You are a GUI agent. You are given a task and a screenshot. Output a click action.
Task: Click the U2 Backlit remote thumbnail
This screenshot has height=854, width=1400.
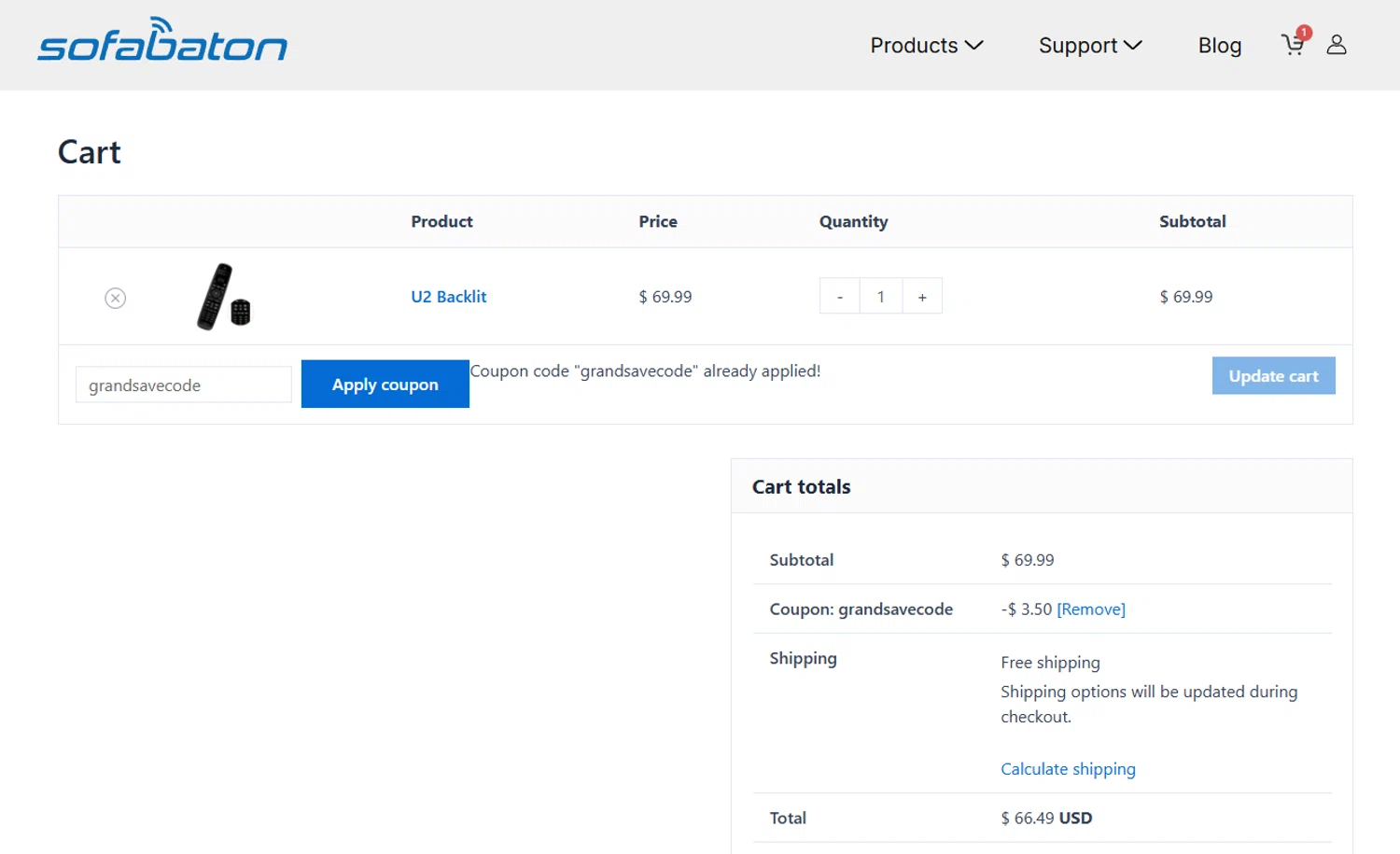click(x=224, y=297)
